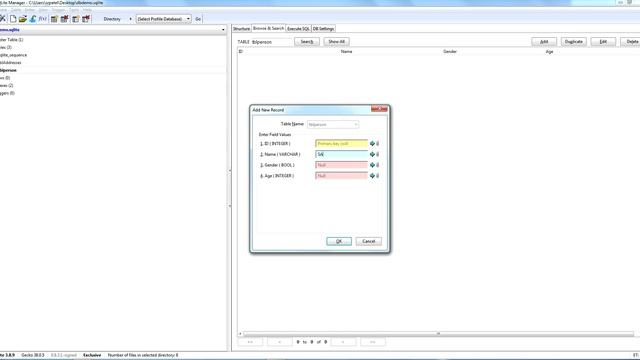The width and height of the screenshot is (640, 360).
Task: Click small gray icon ending the Gender row
Action: (x=378, y=165)
